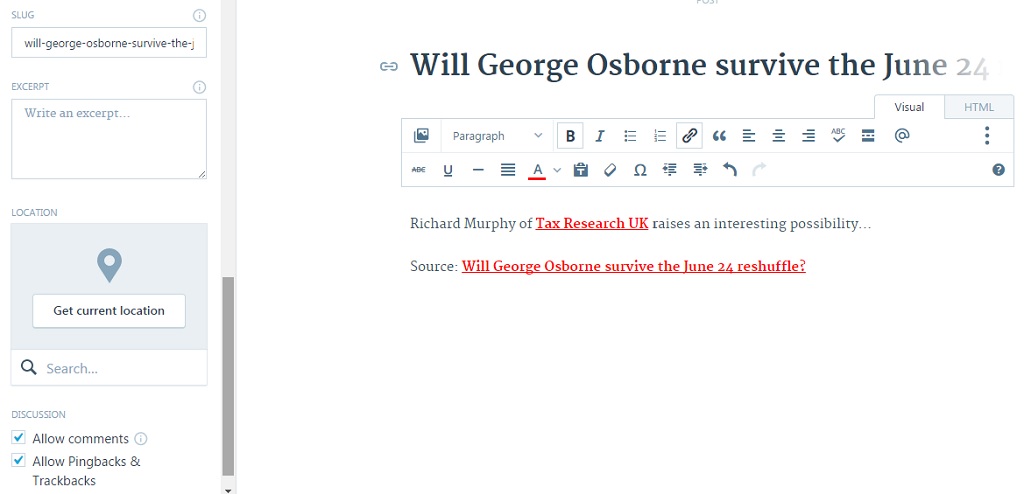Viewport: 1024px width, 494px height.
Task: Focus the Write an excerpt textarea
Action: point(109,139)
